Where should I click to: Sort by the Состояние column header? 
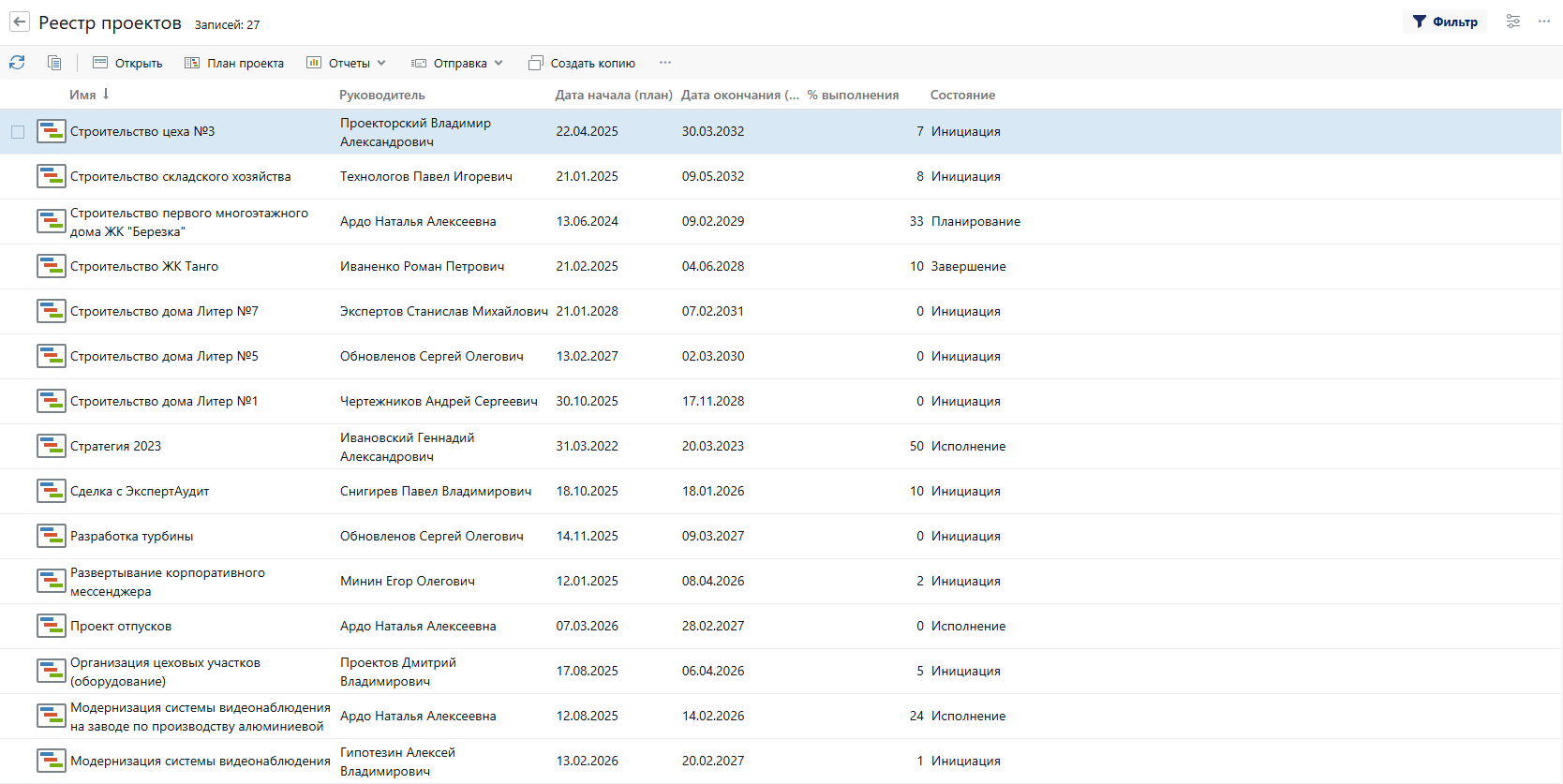962,95
